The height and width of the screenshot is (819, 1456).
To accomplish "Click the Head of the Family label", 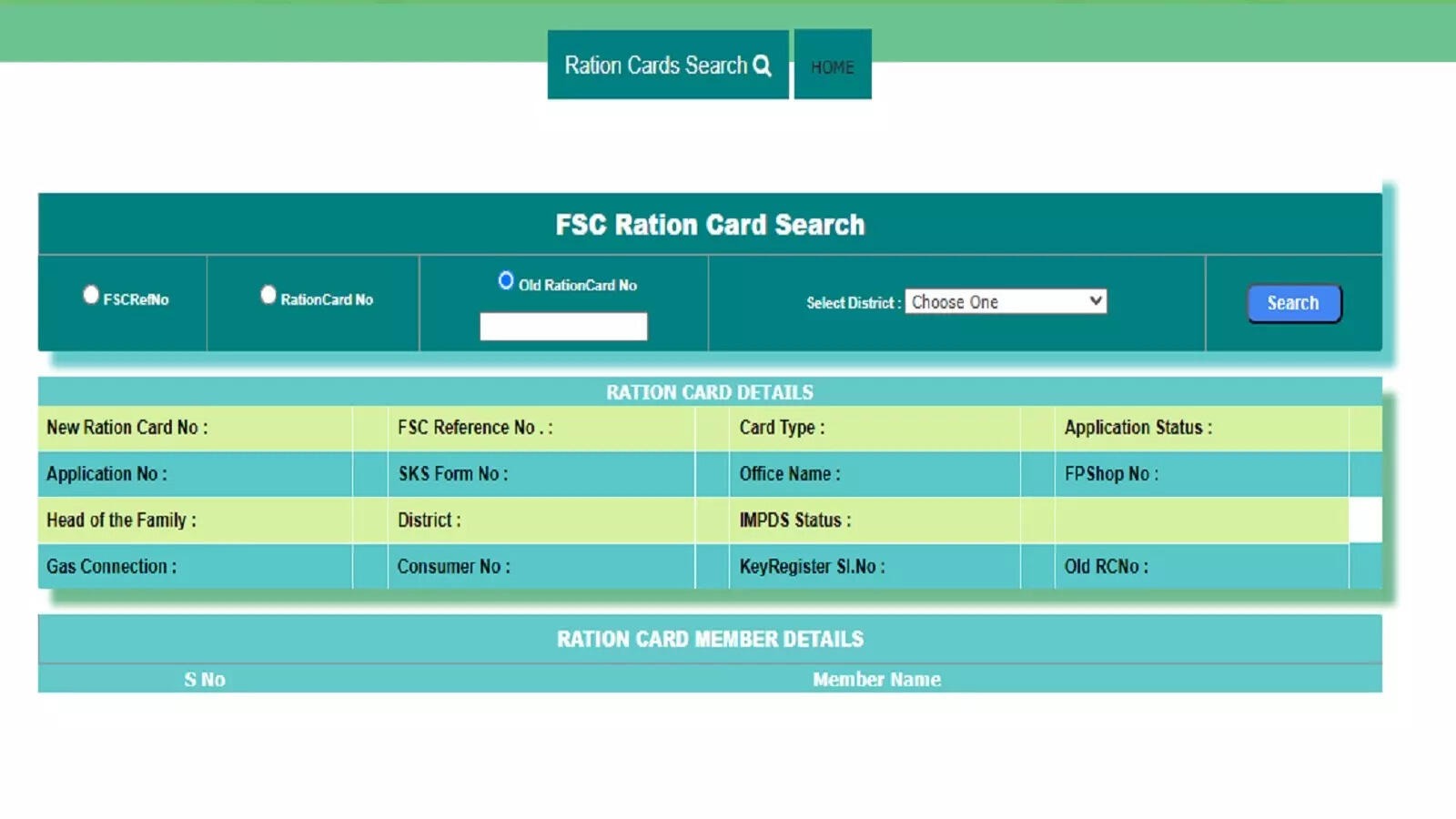I will (121, 521).
